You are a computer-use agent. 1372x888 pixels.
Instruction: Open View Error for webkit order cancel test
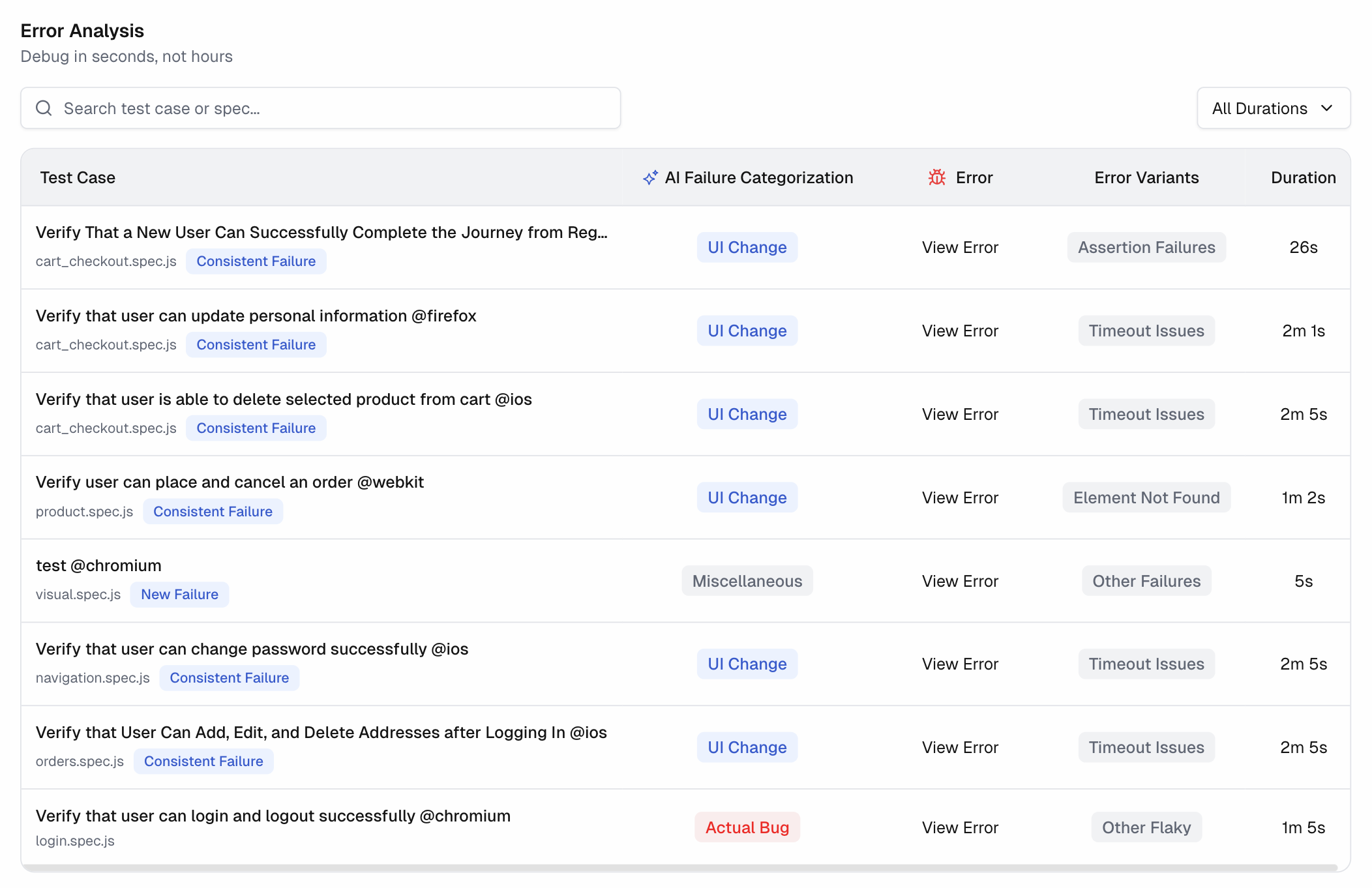pyautogui.click(x=959, y=497)
